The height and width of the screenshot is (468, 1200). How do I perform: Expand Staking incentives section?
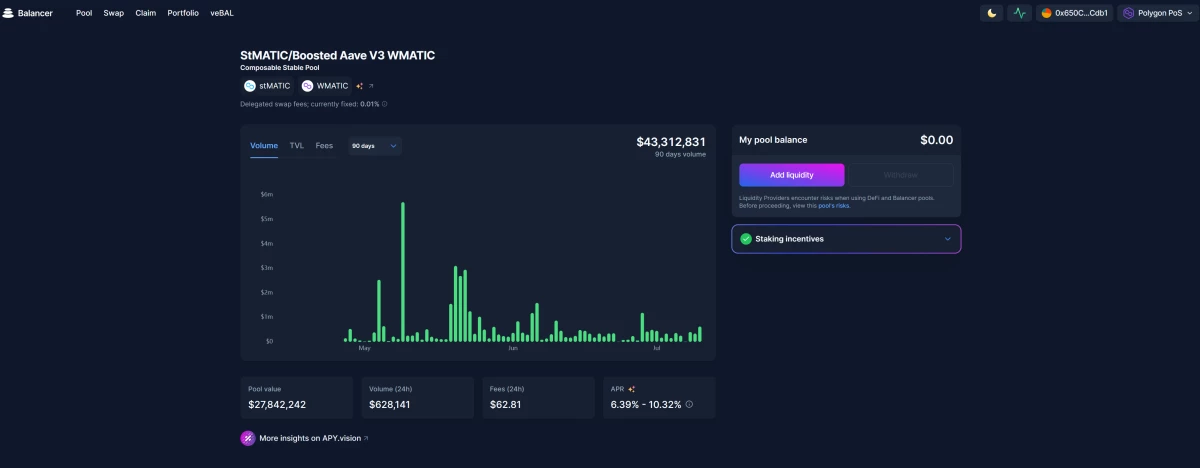click(x=846, y=239)
